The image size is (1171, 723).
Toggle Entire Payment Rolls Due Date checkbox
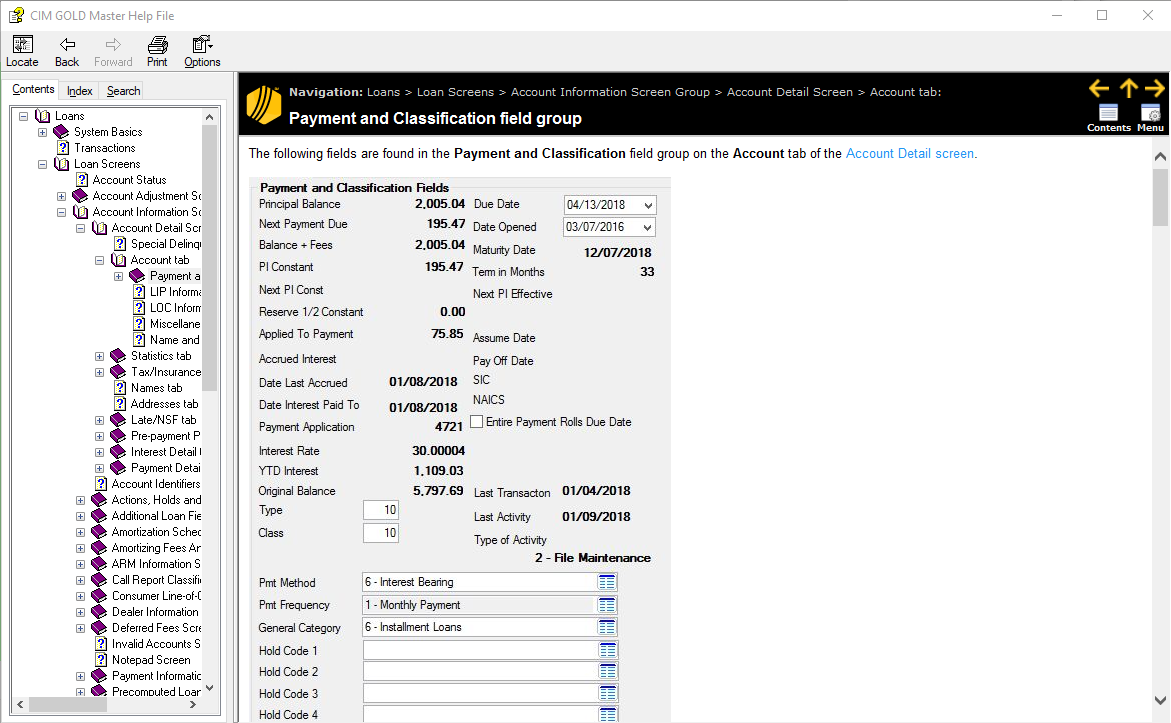(x=476, y=421)
